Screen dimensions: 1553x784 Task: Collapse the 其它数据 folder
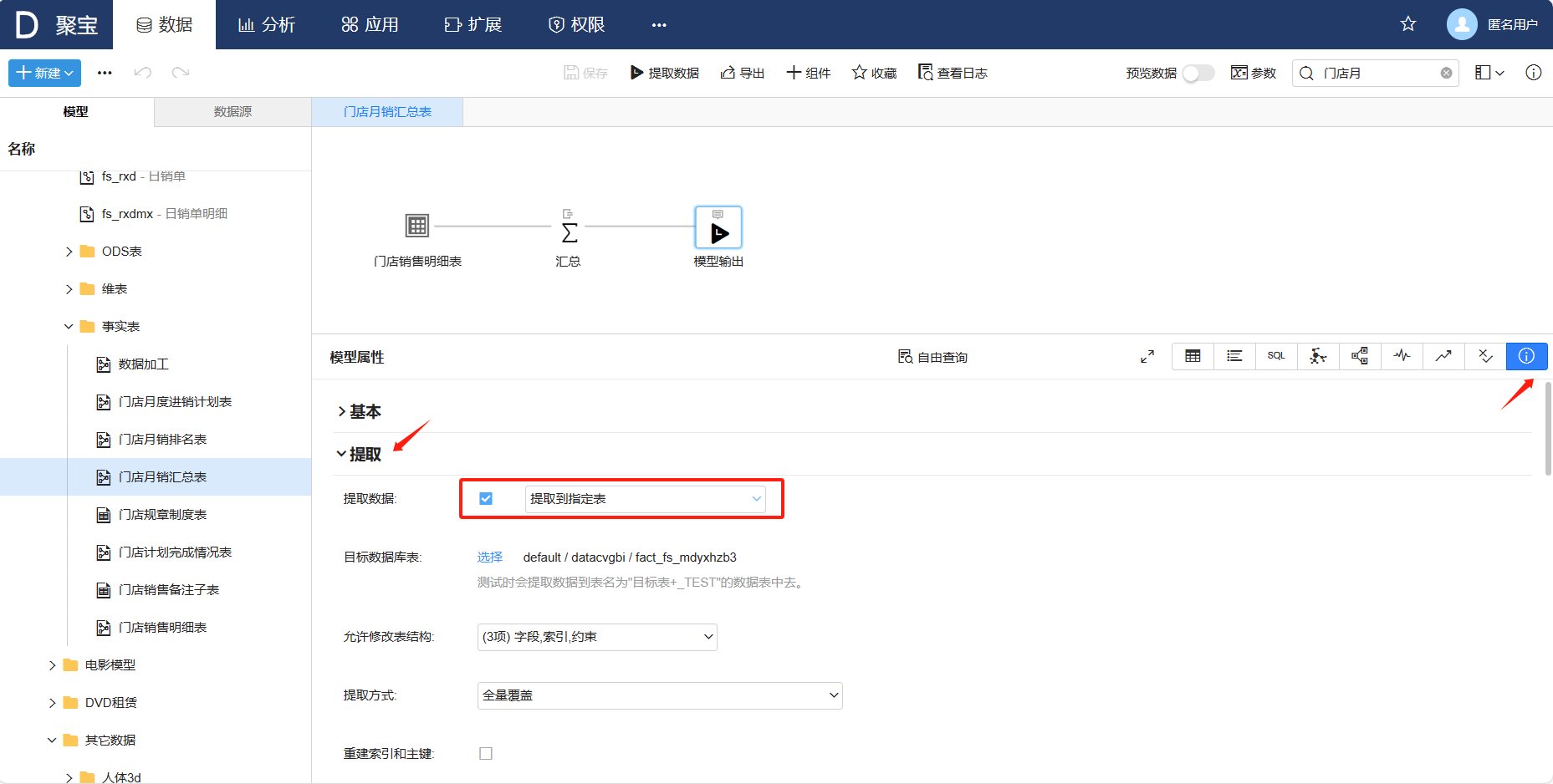[x=53, y=741]
